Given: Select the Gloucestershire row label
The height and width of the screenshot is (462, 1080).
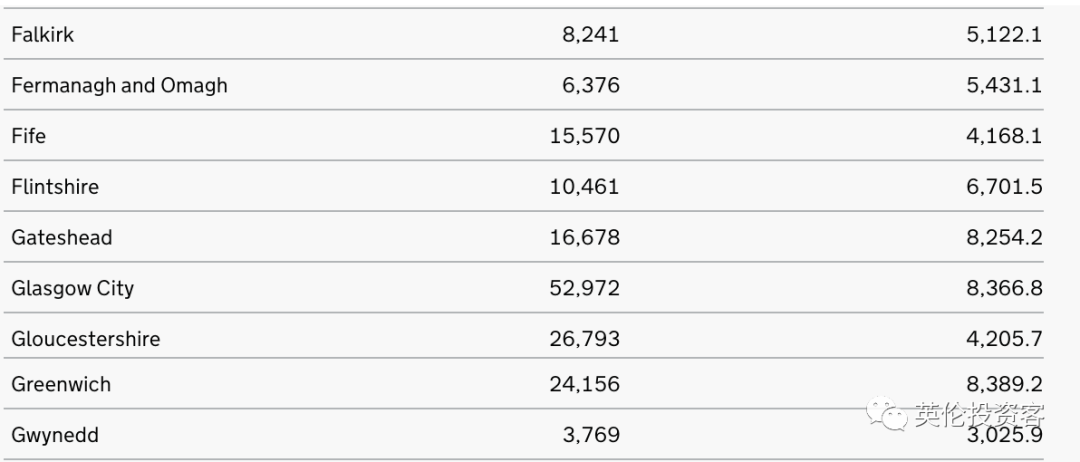Looking at the screenshot, I should (85, 339).
